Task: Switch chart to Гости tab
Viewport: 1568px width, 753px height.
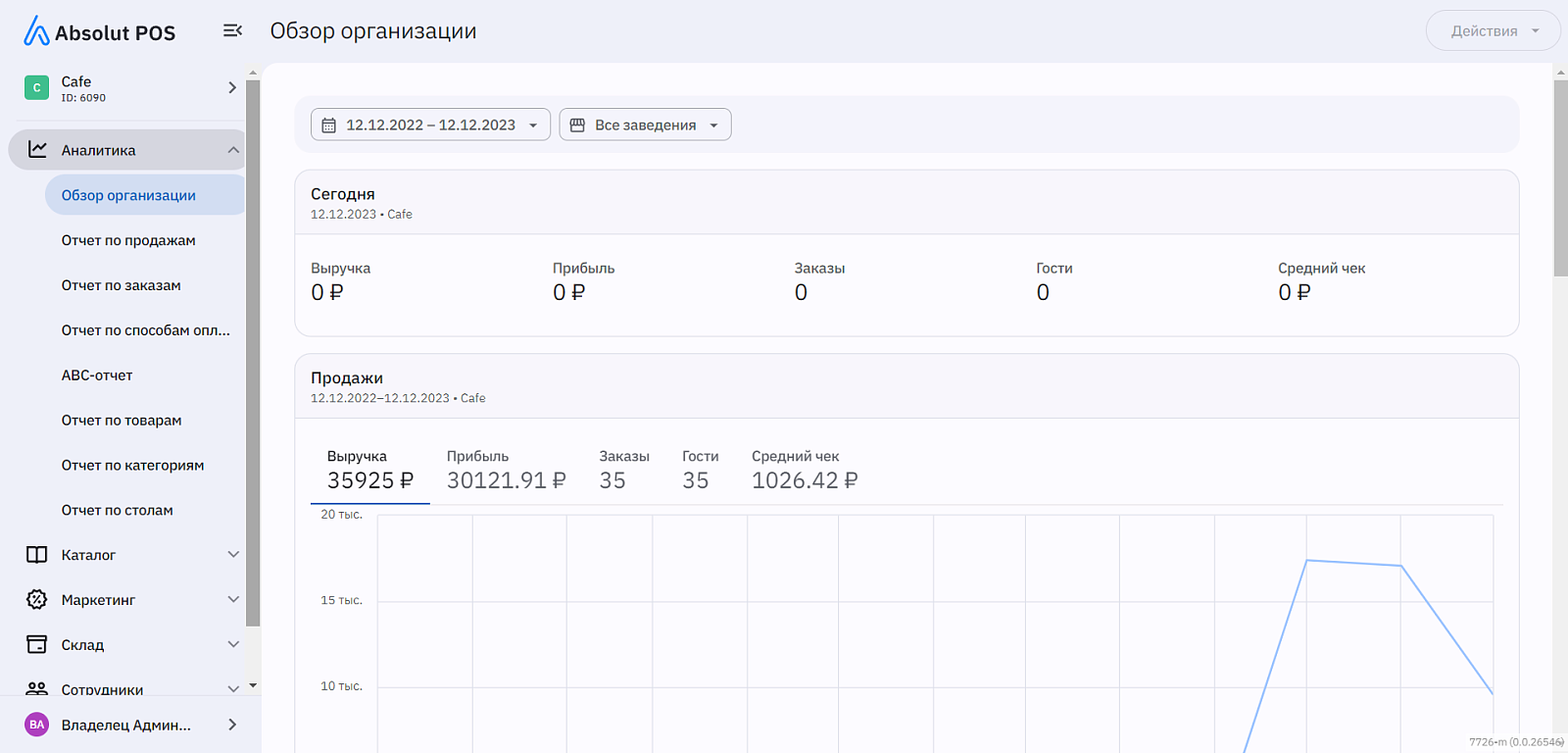Action: [x=701, y=470]
